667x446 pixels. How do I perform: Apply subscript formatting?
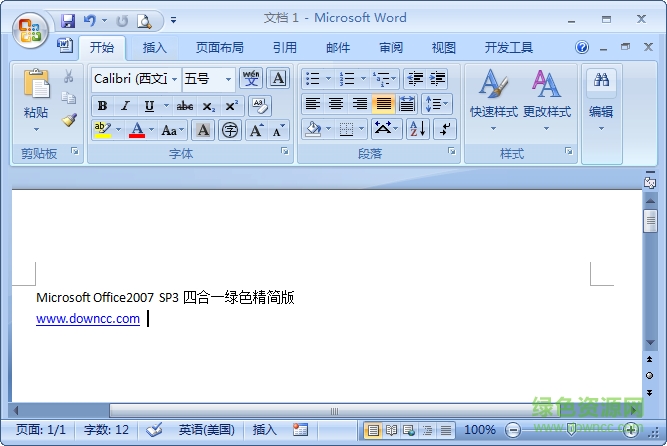208,106
